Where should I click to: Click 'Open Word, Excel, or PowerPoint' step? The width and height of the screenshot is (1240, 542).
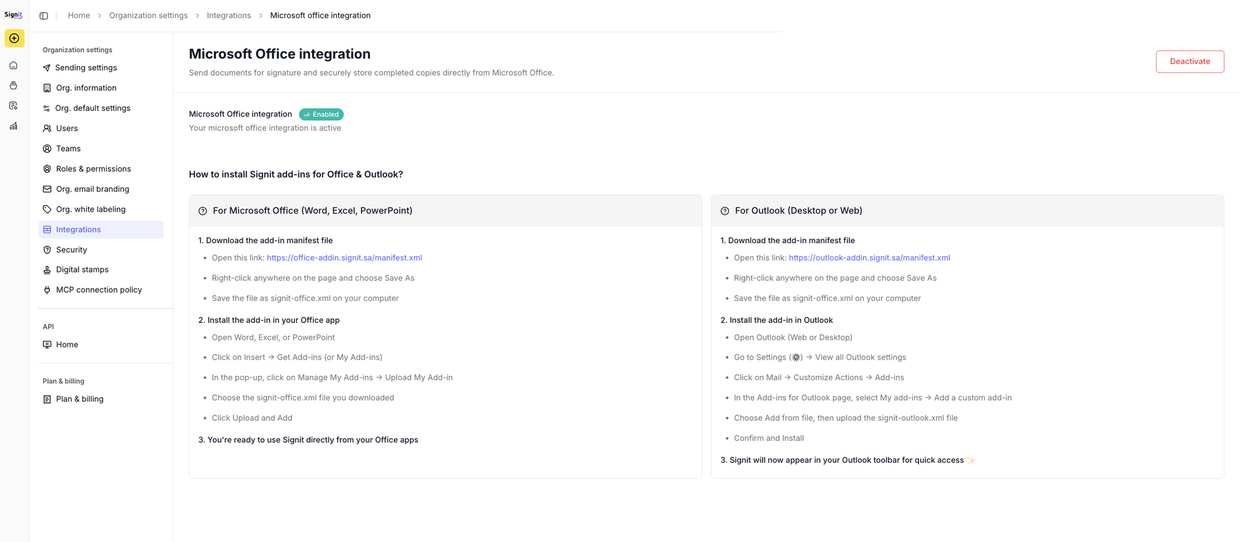(273, 338)
